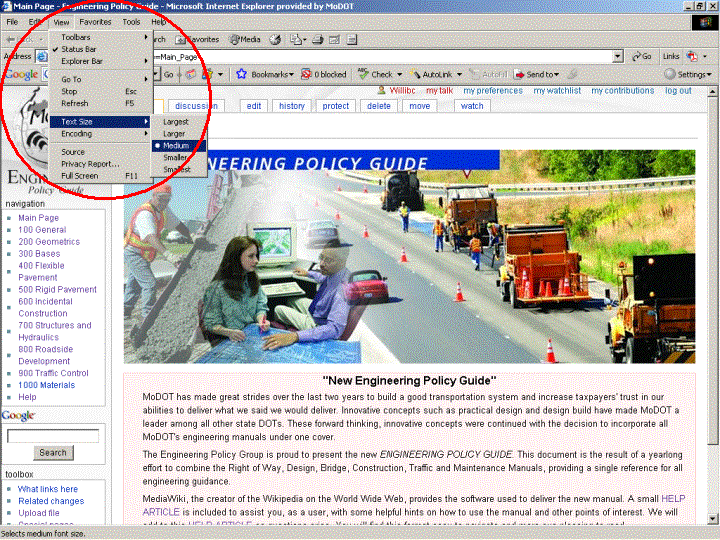Click the Google toolbar Go search button

(169, 74)
